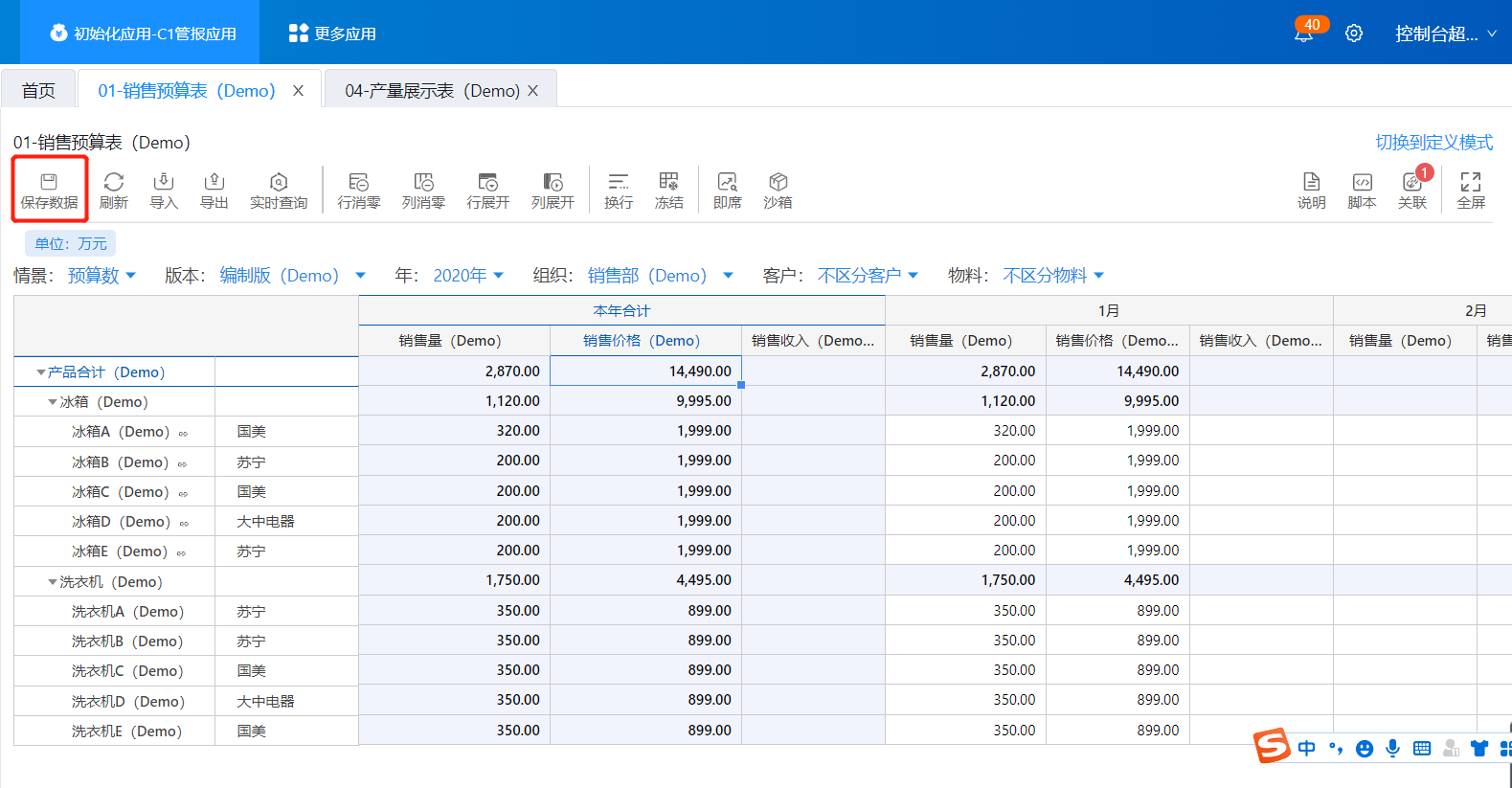The height and width of the screenshot is (788, 1512).
Task: Open the 年 2020年 dropdown
Action: (x=467, y=276)
